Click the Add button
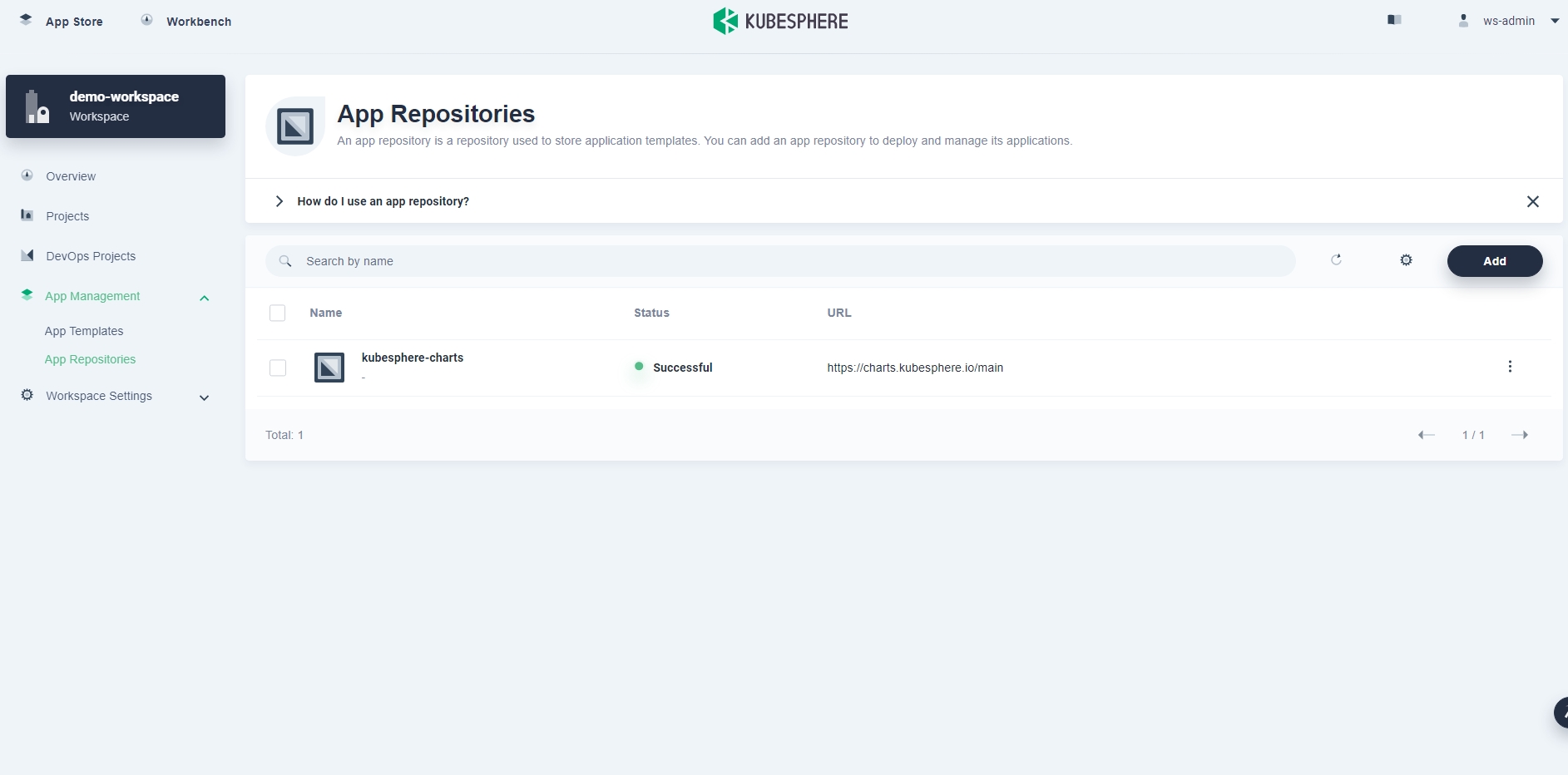1568x775 pixels. click(1494, 261)
